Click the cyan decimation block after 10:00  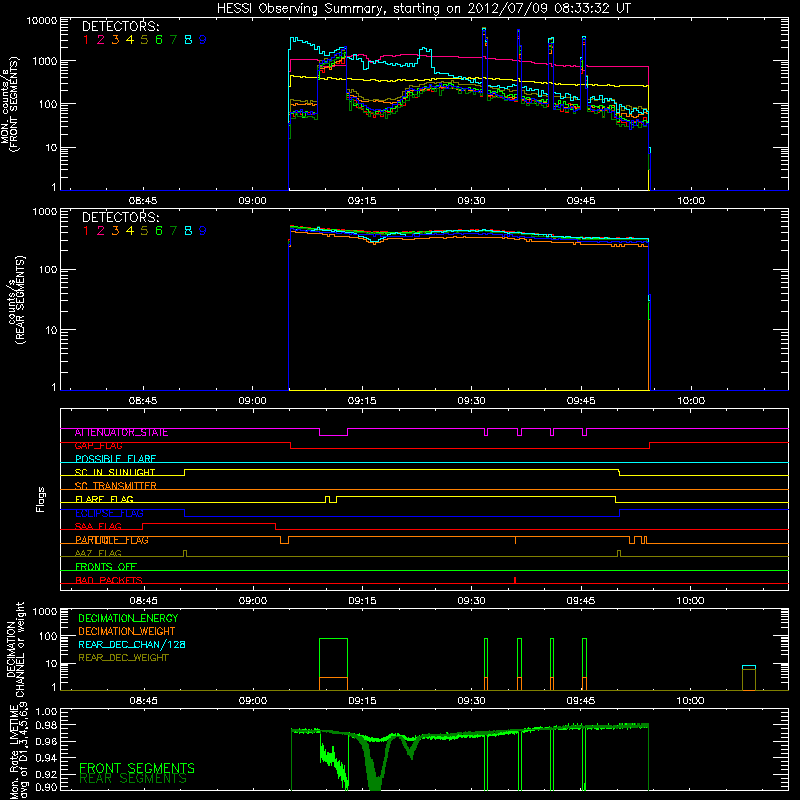pos(749,667)
